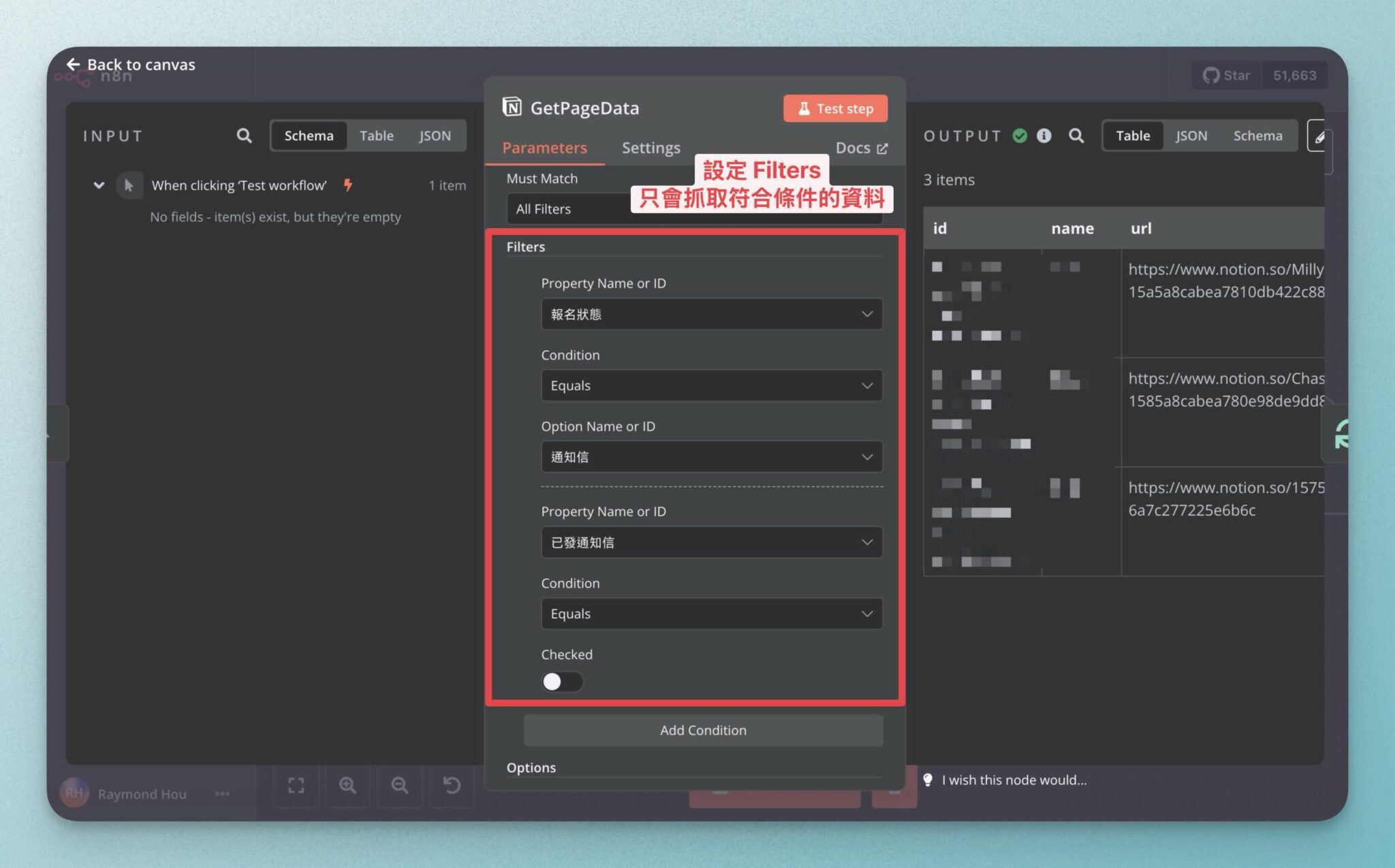Switch to the Parameters tab
1395x868 pixels.
544,148
